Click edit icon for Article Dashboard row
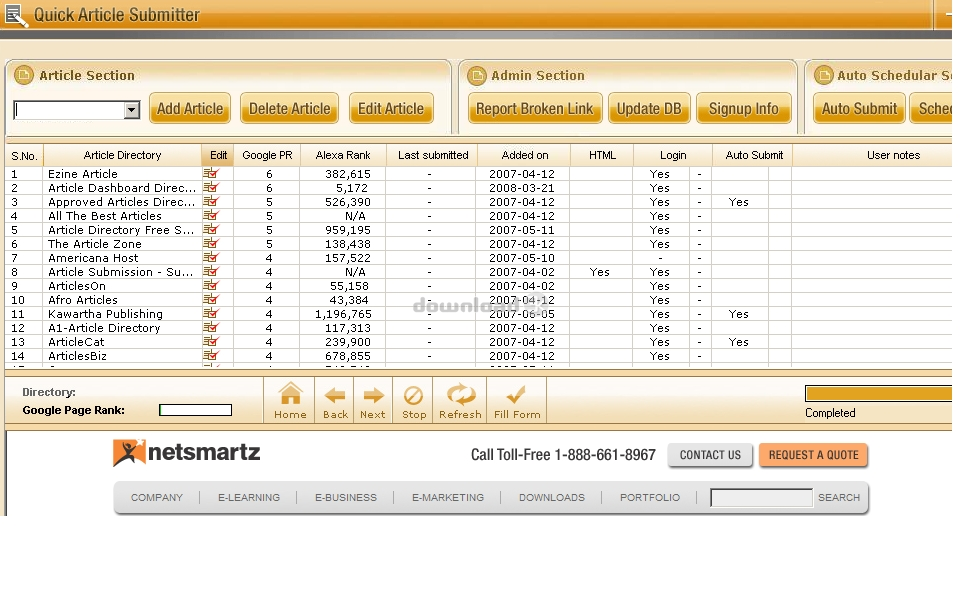 coord(211,188)
